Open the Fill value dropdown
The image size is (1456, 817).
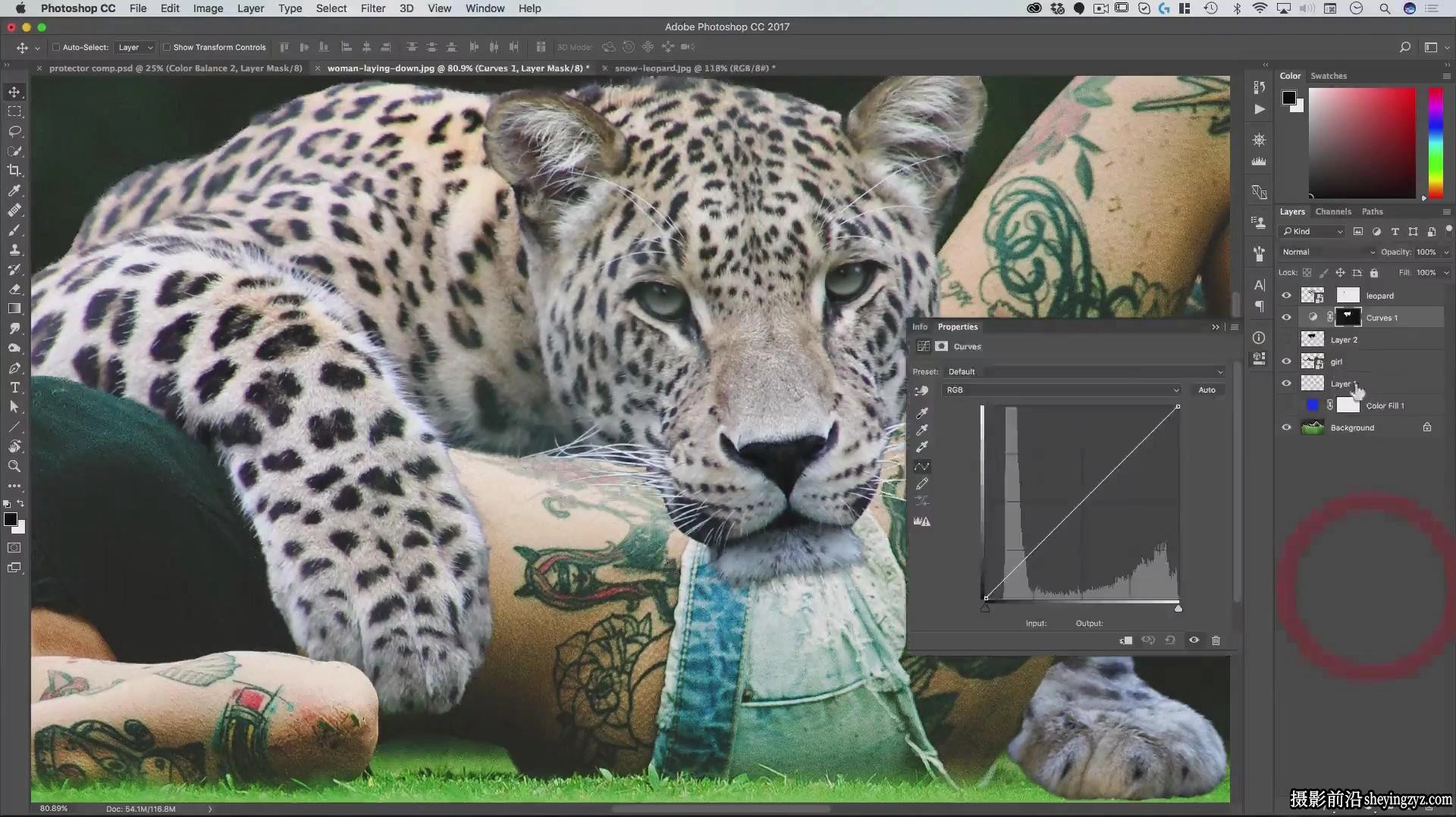pyautogui.click(x=1446, y=272)
